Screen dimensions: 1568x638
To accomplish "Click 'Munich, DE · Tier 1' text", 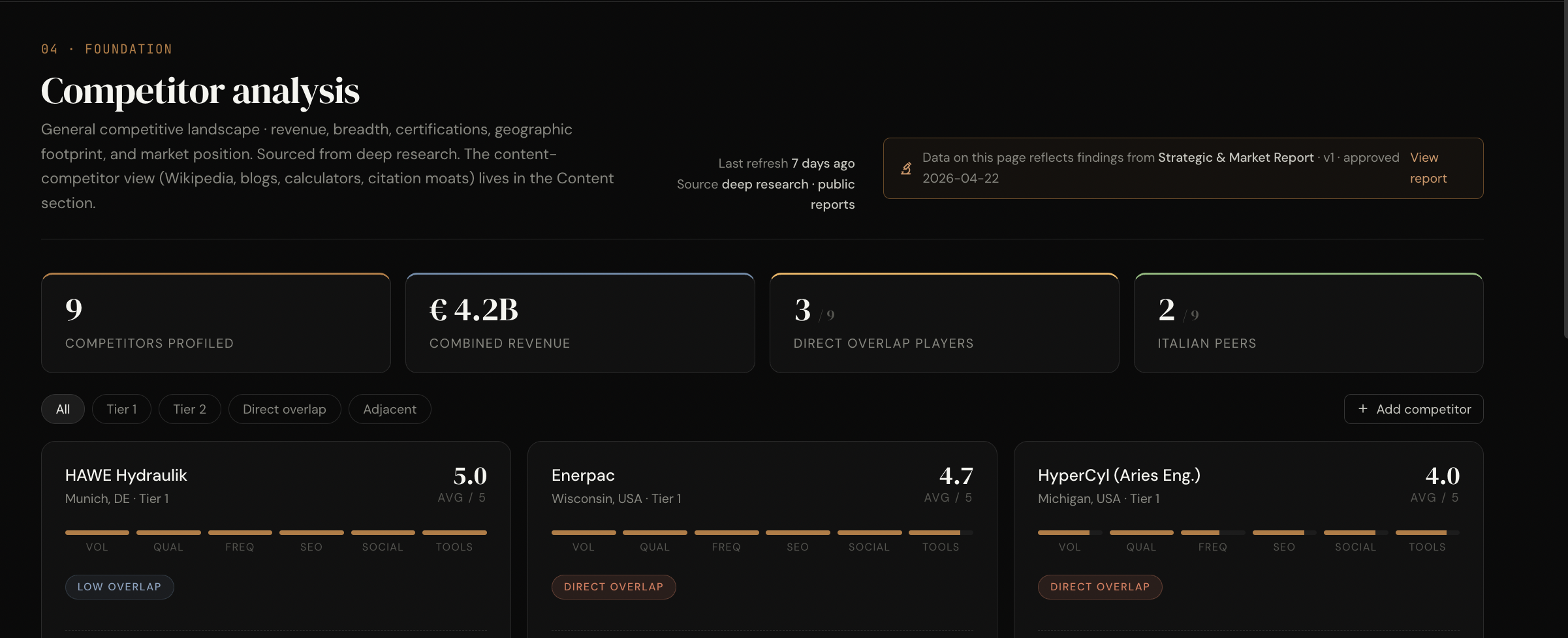I will coord(117,499).
